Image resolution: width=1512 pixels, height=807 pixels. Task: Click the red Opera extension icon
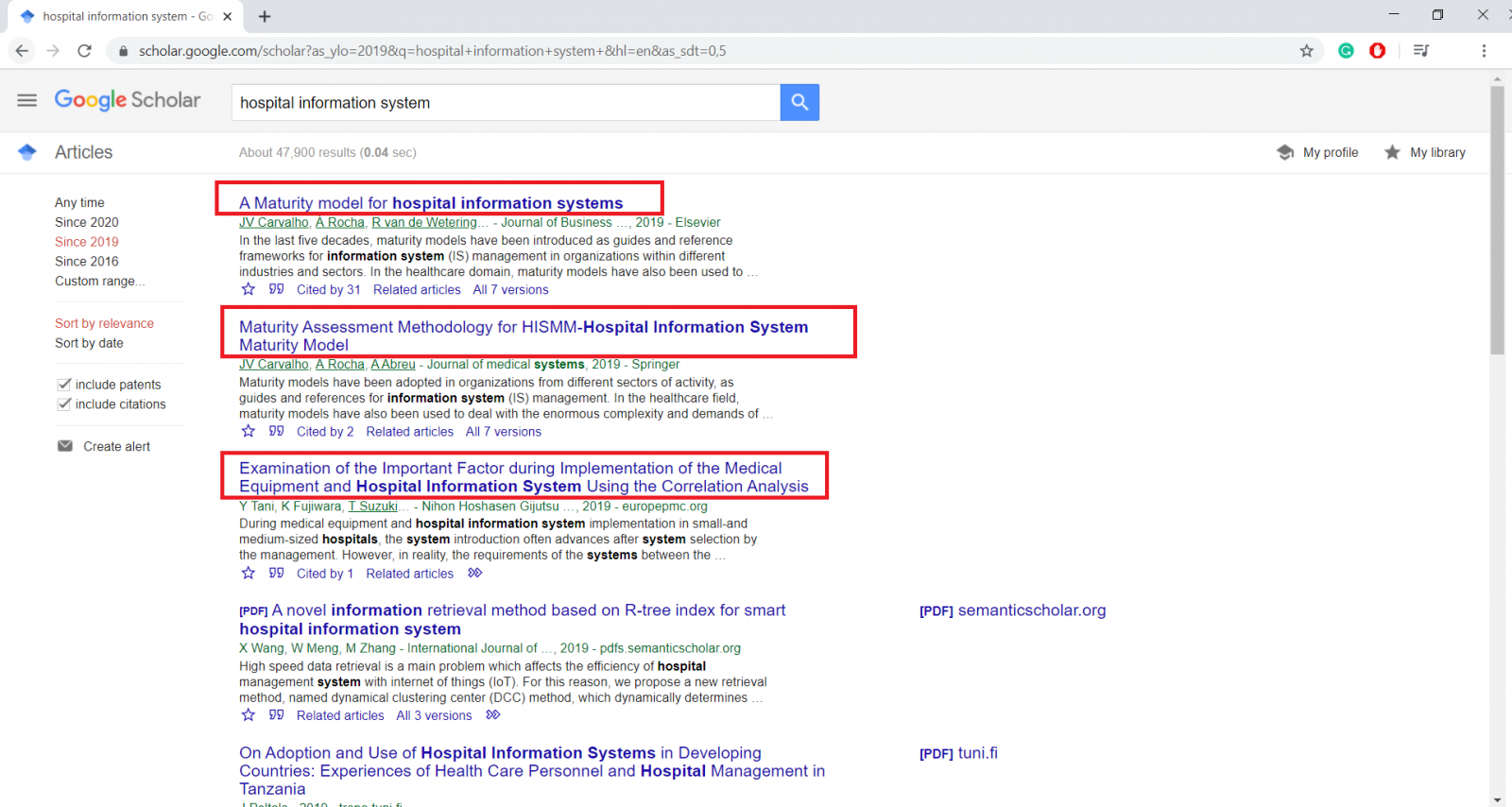(x=1378, y=51)
